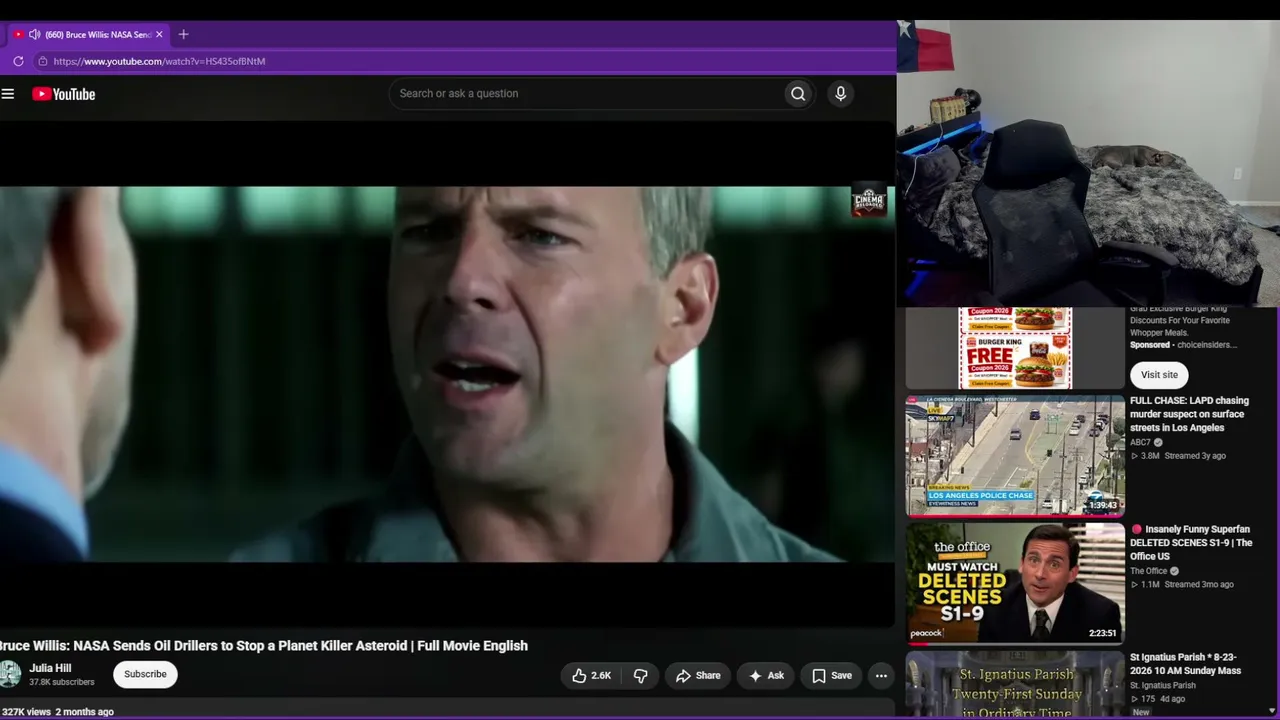
Task: Open more actions three-dot menu
Action: click(881, 676)
